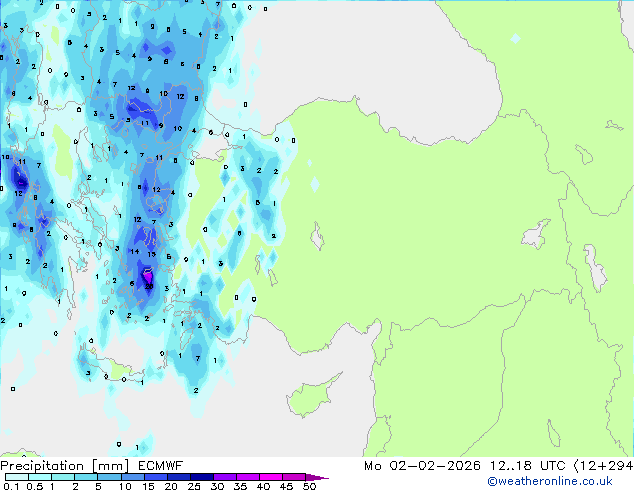634x490 pixels.
Task: Click the legend value 25
Action: (x=194, y=486)
